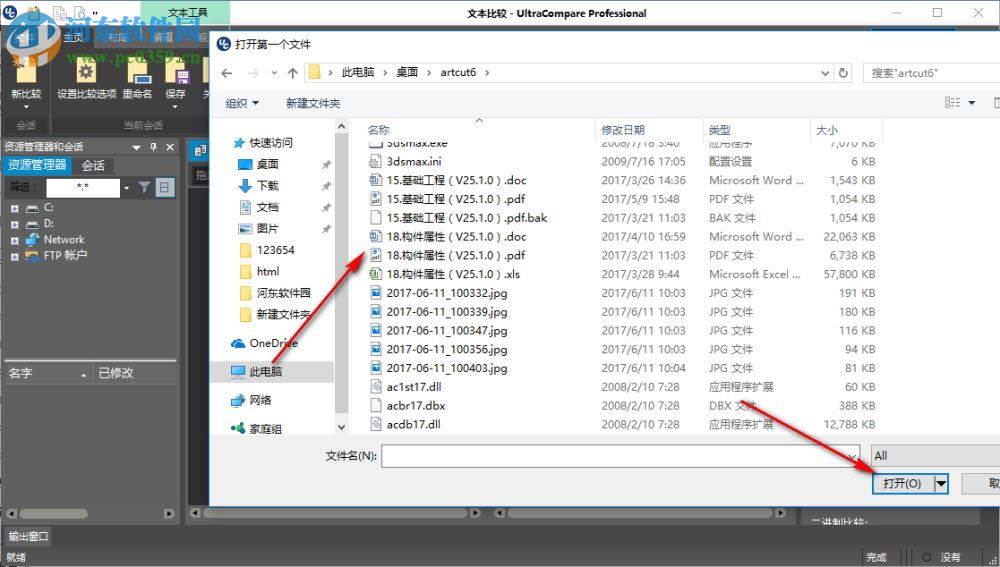Screen dimensions: 1000x567
Task: Select Downloads (下载) in the sidebar
Action: [258, 186]
